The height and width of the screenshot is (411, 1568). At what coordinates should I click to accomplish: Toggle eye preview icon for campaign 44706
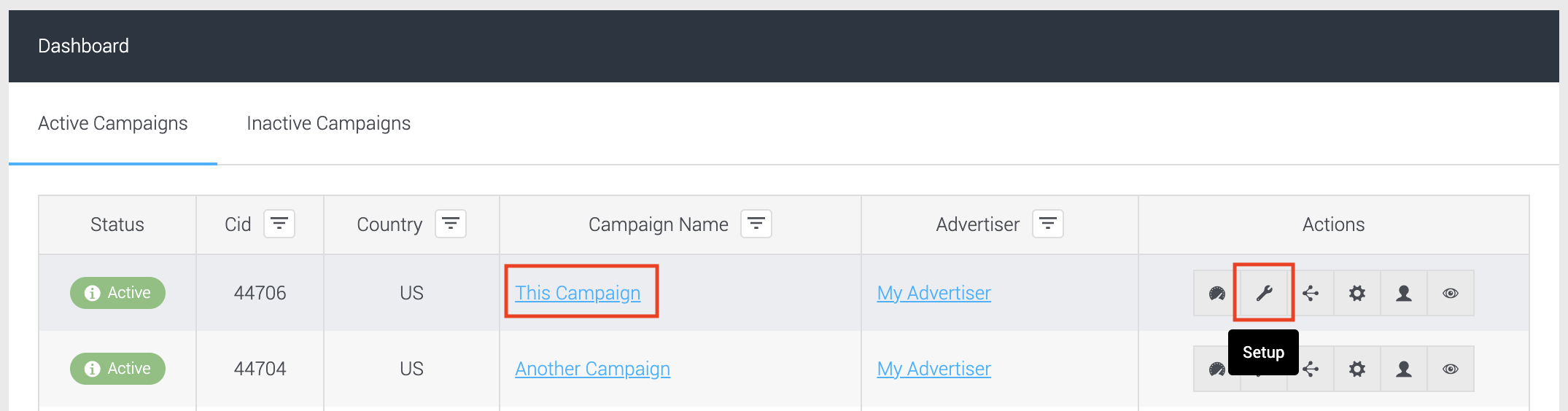1451,293
